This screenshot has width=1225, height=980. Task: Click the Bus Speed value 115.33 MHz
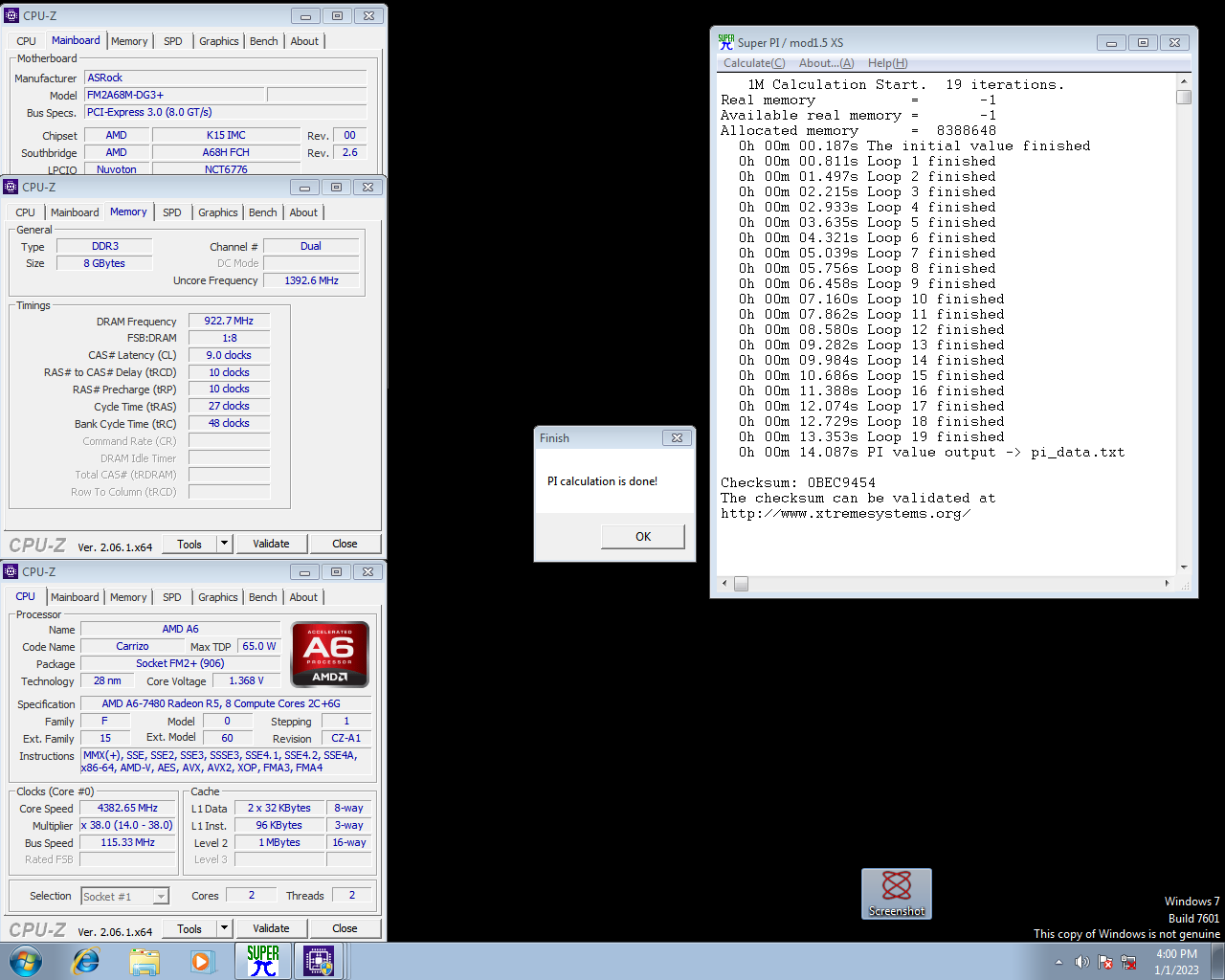[127, 842]
